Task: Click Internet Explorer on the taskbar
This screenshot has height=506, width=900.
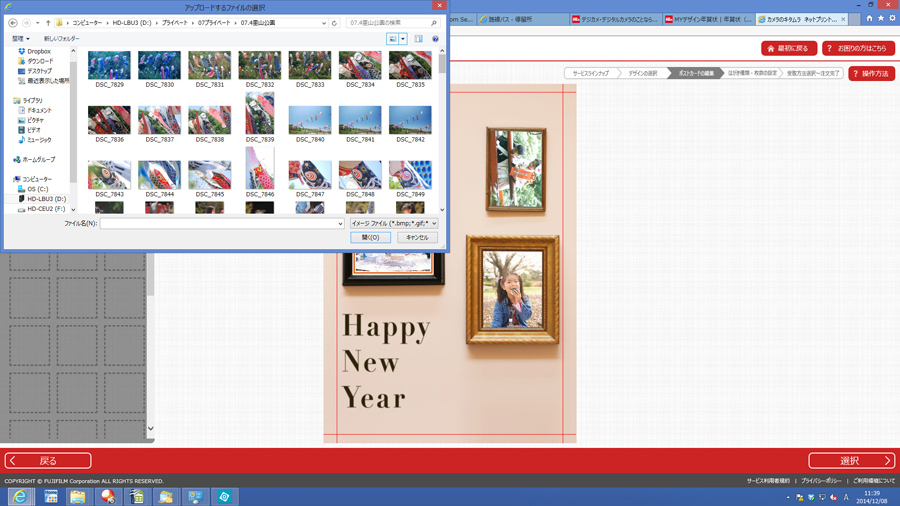Action: [21, 496]
